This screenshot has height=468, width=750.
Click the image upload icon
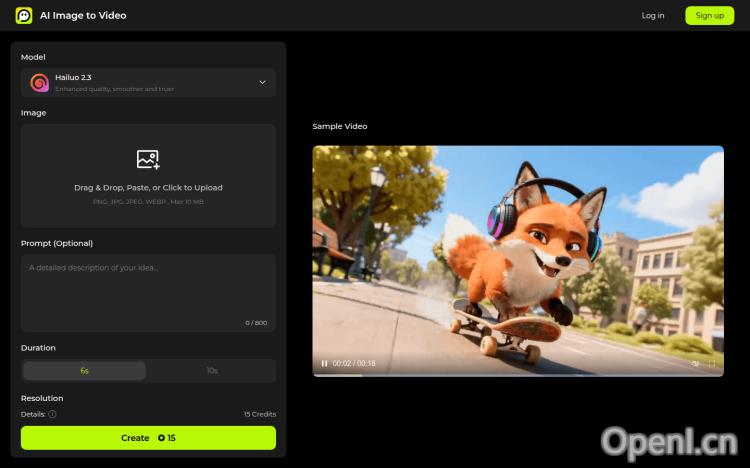pos(148,159)
